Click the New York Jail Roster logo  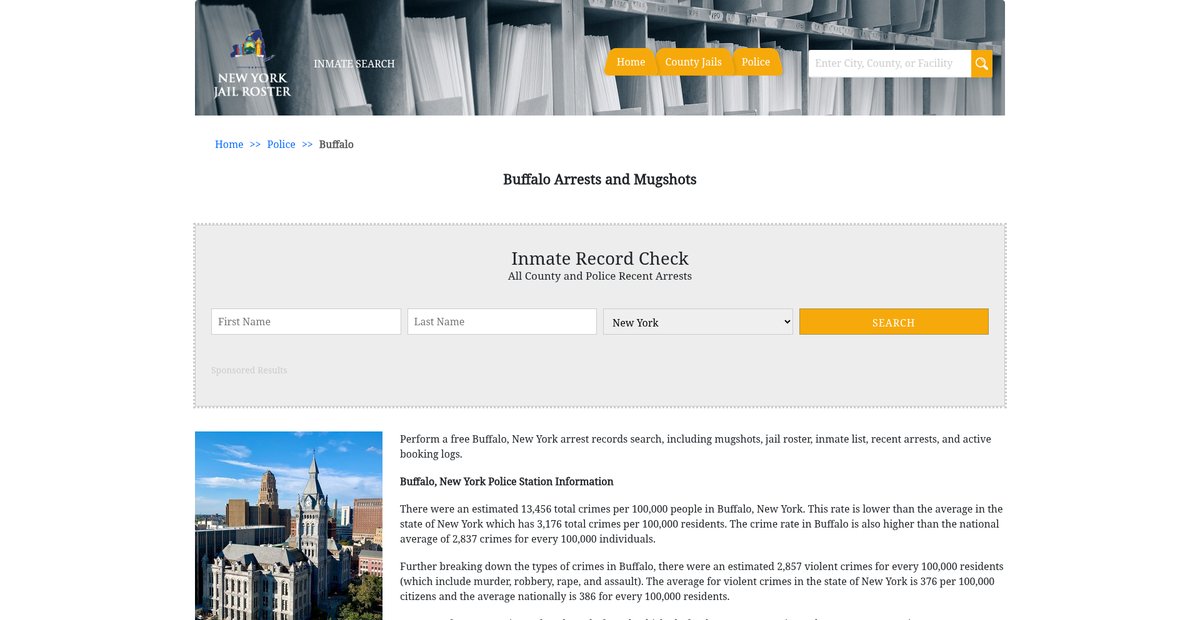(x=252, y=63)
